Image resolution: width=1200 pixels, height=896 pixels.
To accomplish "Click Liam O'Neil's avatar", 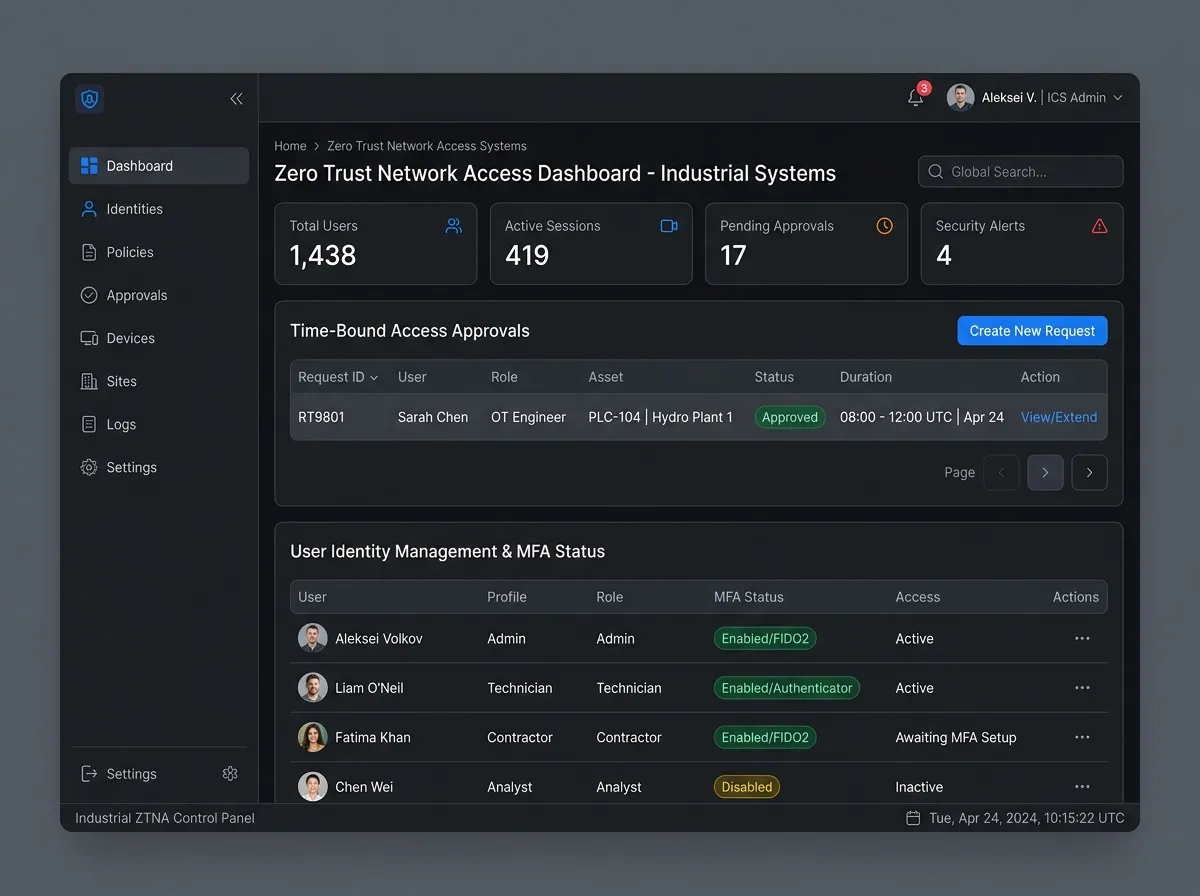I will pyautogui.click(x=313, y=688).
